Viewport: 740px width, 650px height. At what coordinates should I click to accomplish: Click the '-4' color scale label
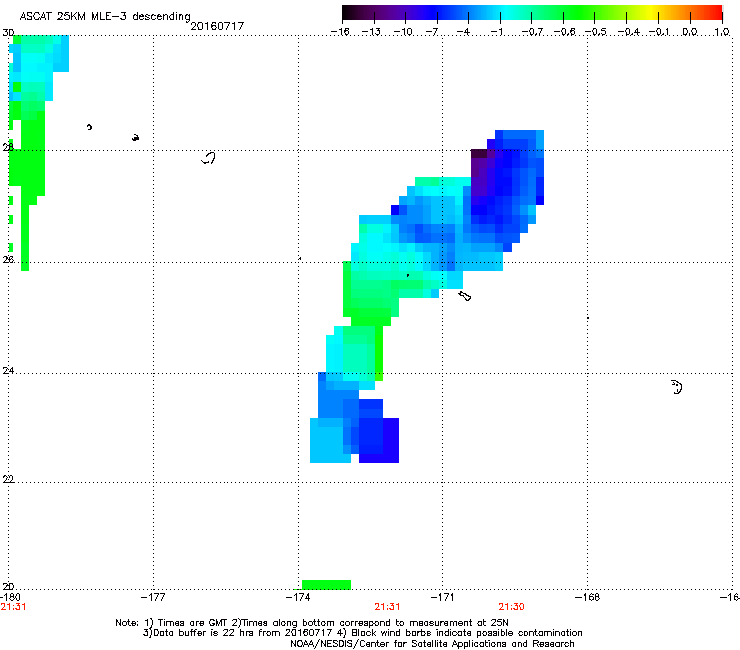pyautogui.click(x=463, y=32)
